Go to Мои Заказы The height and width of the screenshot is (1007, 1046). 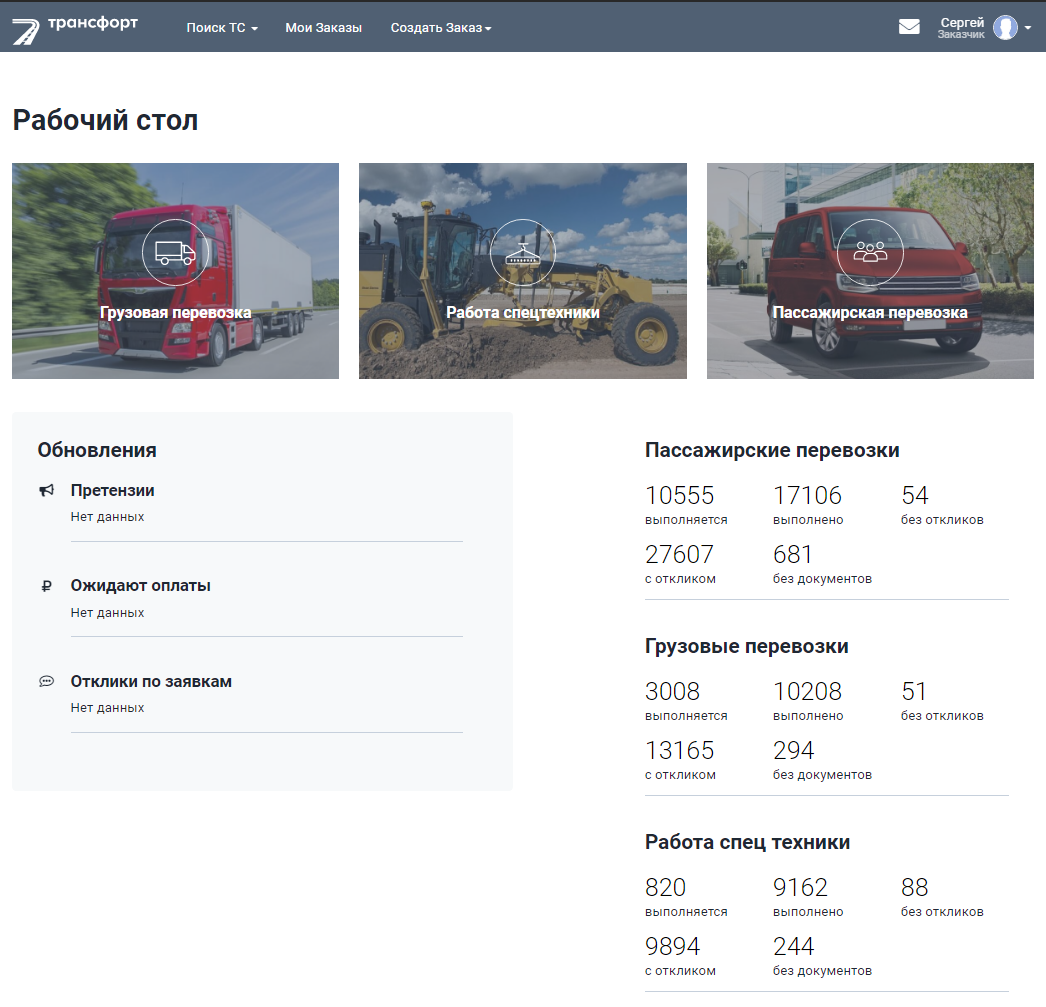point(324,28)
